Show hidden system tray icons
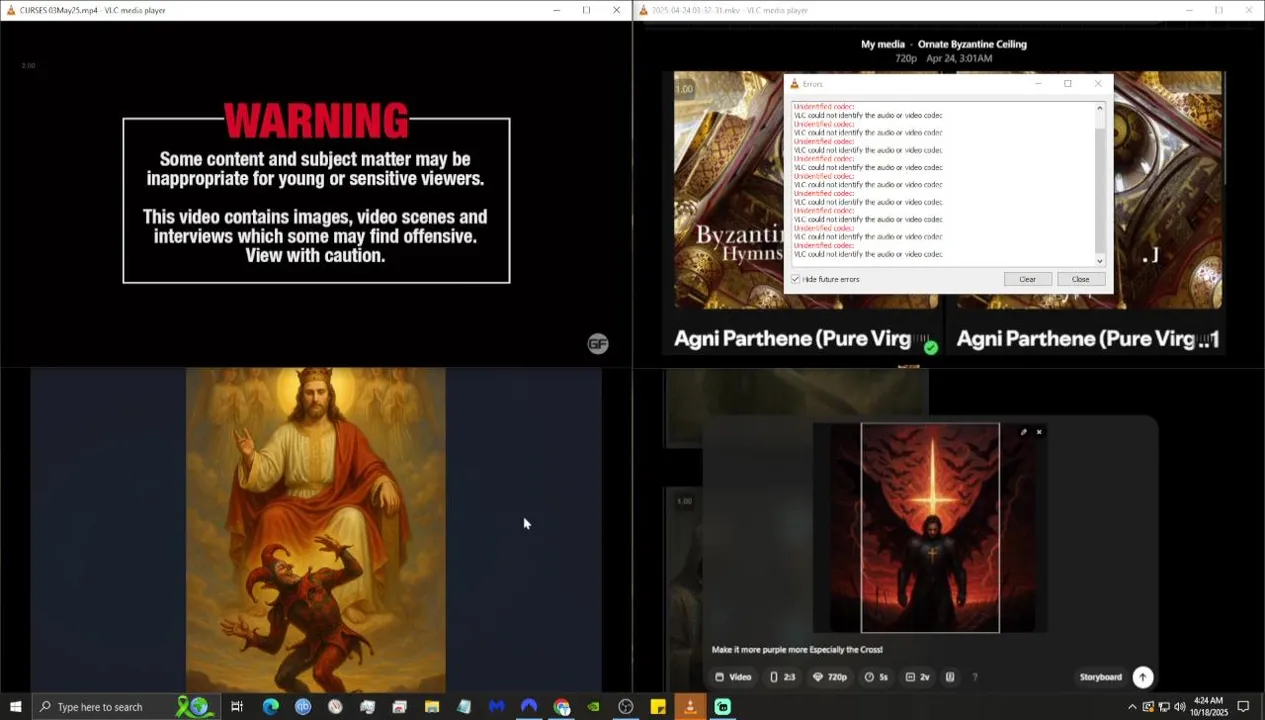Image resolution: width=1265 pixels, height=720 pixels. [x=1132, y=707]
